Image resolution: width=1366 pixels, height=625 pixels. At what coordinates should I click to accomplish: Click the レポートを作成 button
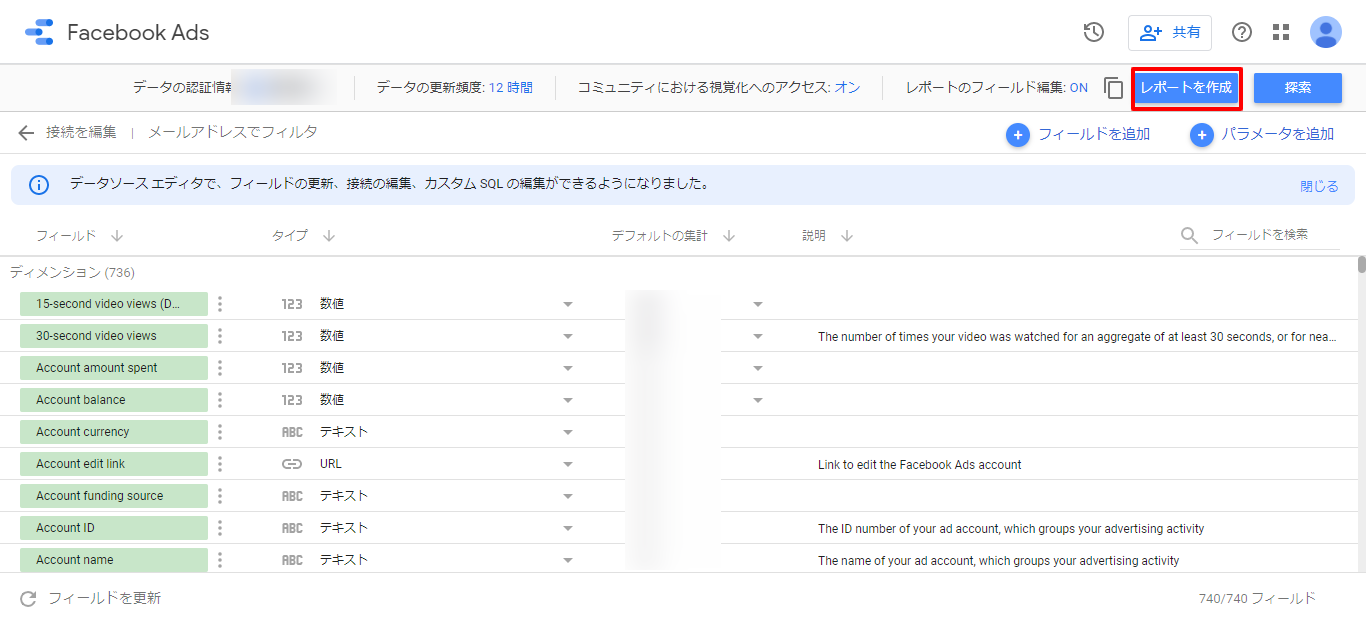coord(1187,88)
